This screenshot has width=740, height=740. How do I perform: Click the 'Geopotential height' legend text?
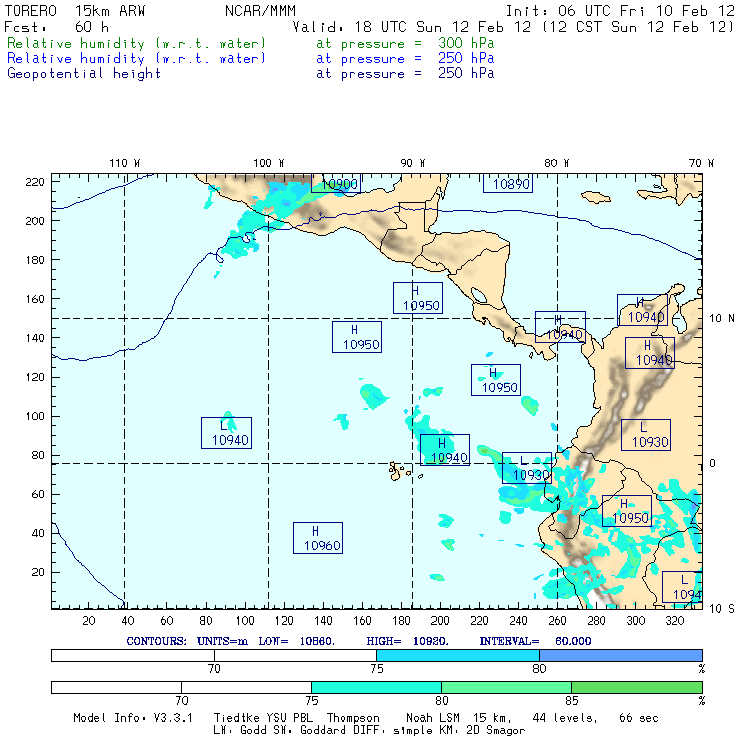click(84, 74)
